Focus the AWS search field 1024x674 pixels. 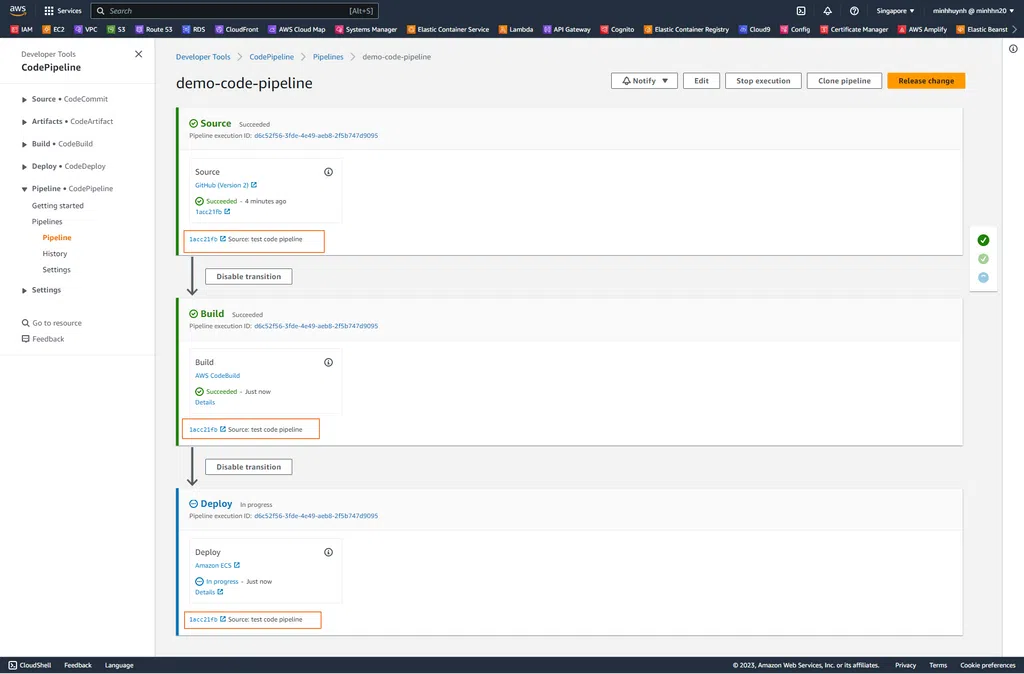(x=234, y=11)
